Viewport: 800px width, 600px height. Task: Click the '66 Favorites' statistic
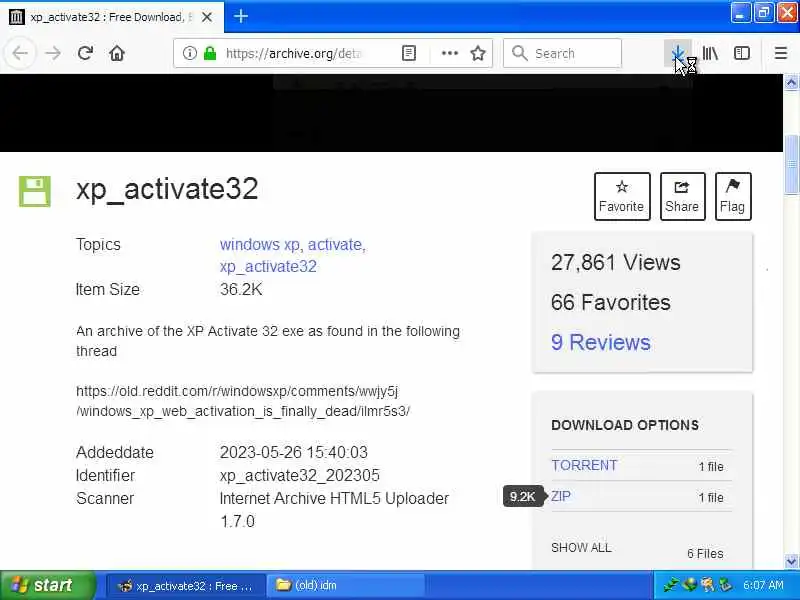611,303
